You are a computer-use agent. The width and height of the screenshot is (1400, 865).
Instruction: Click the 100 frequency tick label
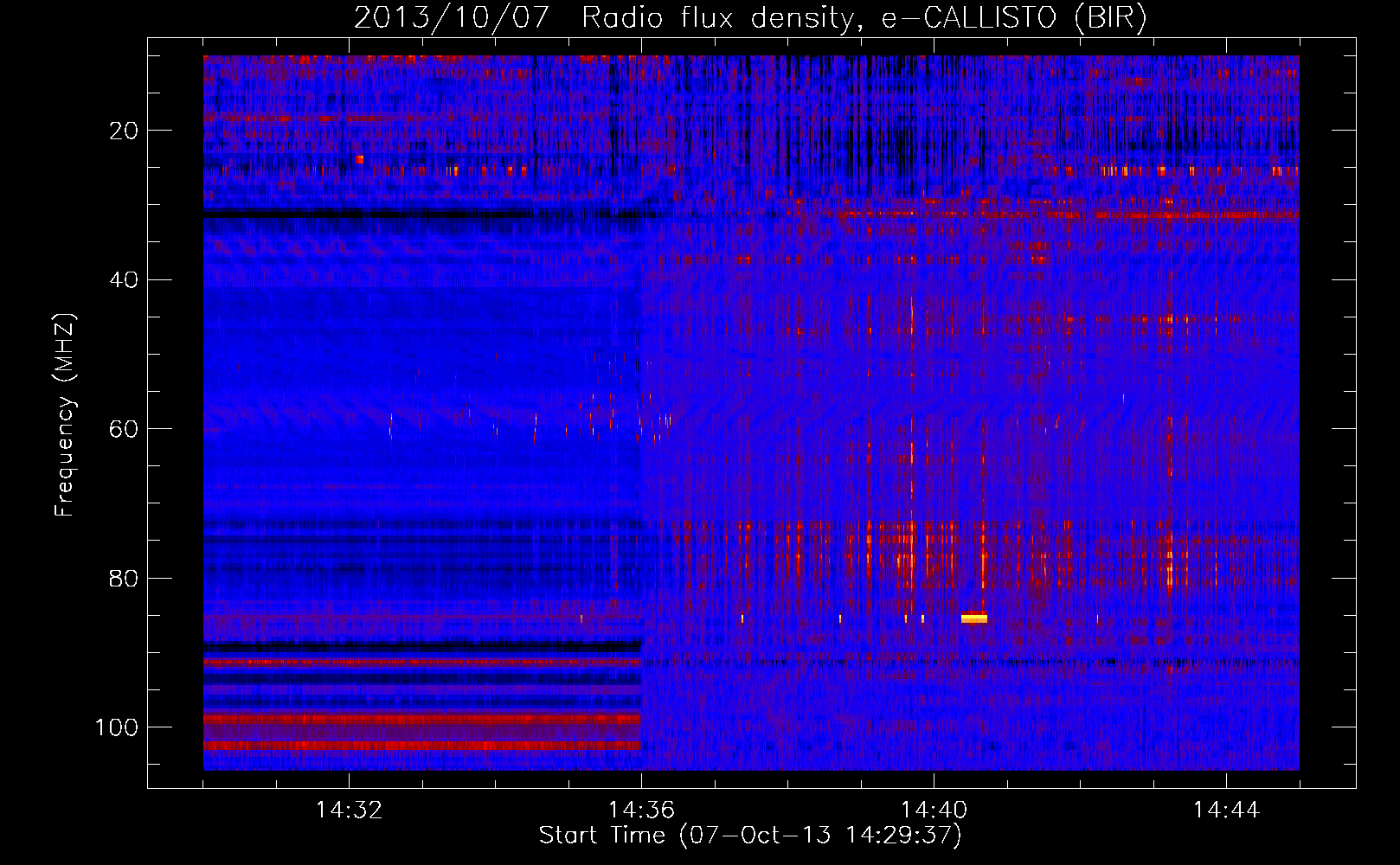(116, 727)
